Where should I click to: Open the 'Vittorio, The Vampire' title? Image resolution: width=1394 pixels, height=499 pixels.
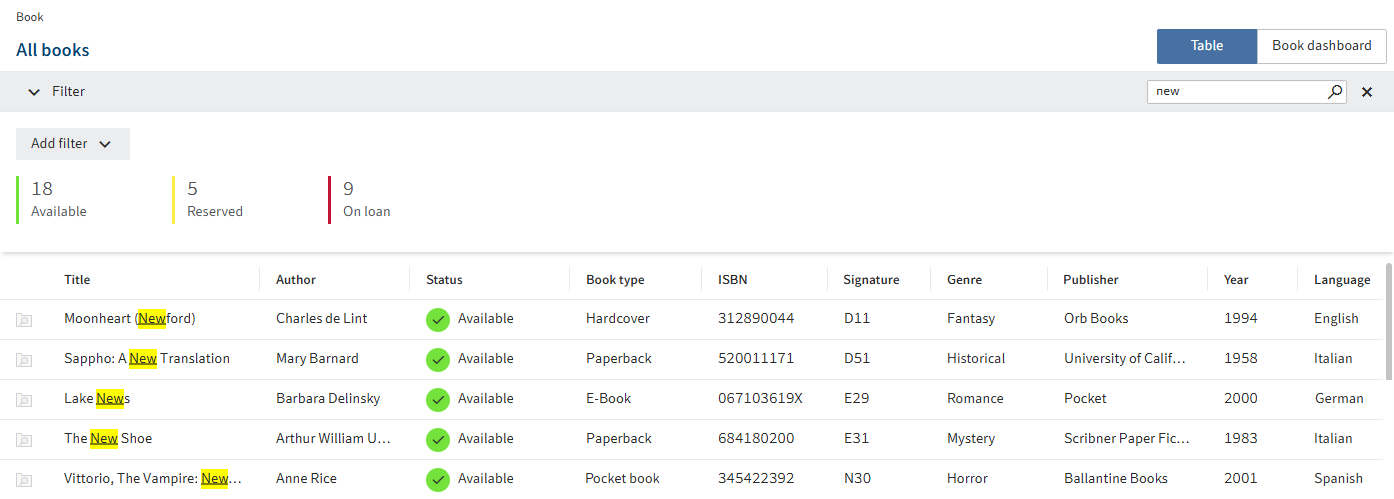click(x=153, y=479)
